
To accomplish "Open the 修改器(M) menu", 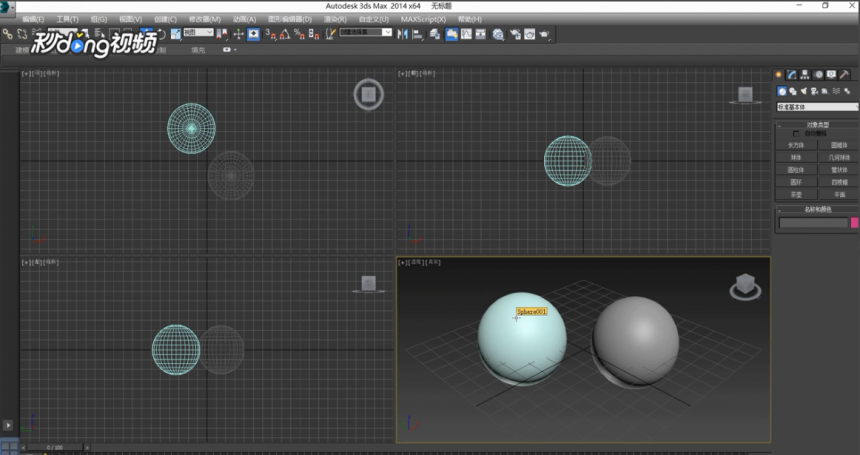I will point(205,19).
